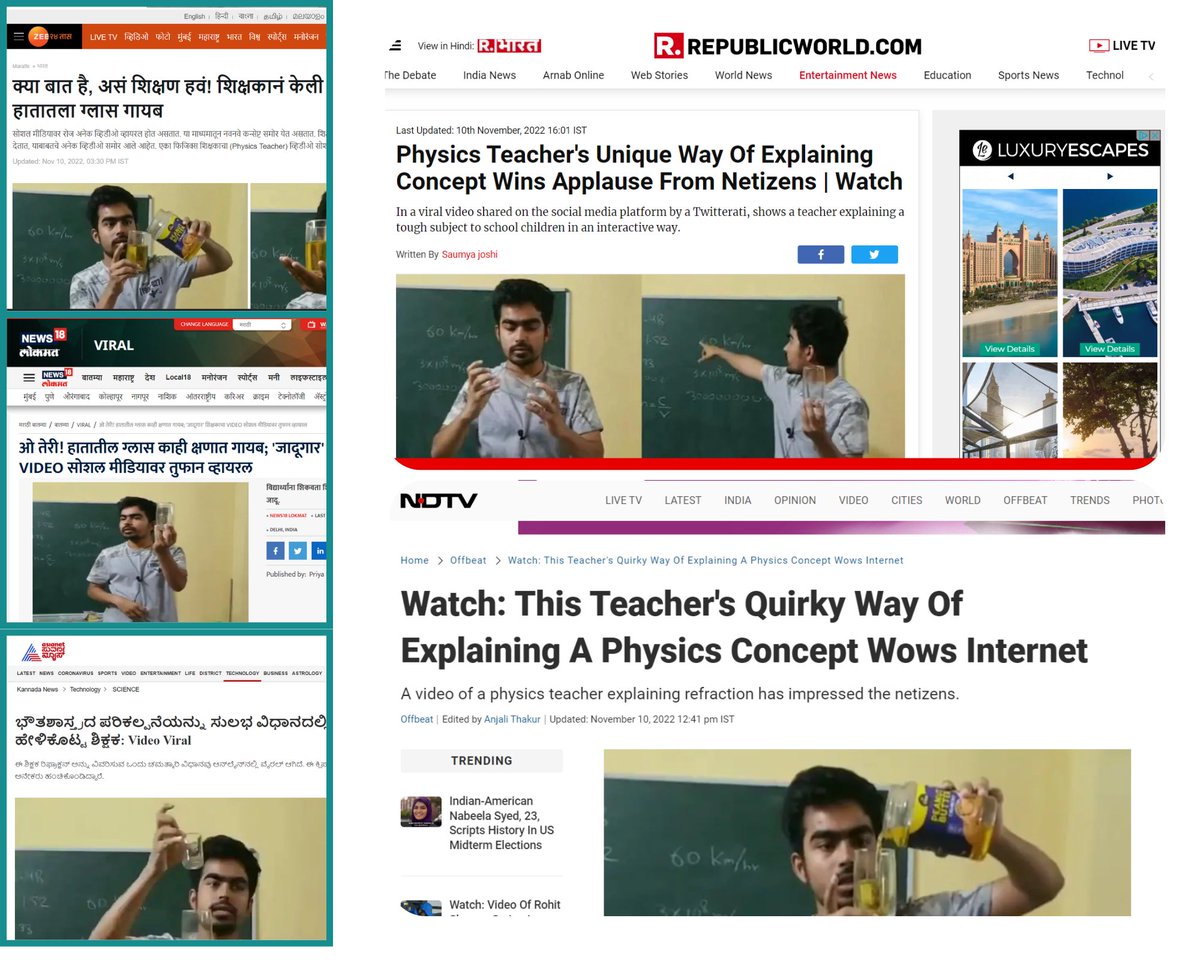Click View Details on Atlantis hotel ad
Viewport: 1200px width, 960px height.
click(1009, 349)
